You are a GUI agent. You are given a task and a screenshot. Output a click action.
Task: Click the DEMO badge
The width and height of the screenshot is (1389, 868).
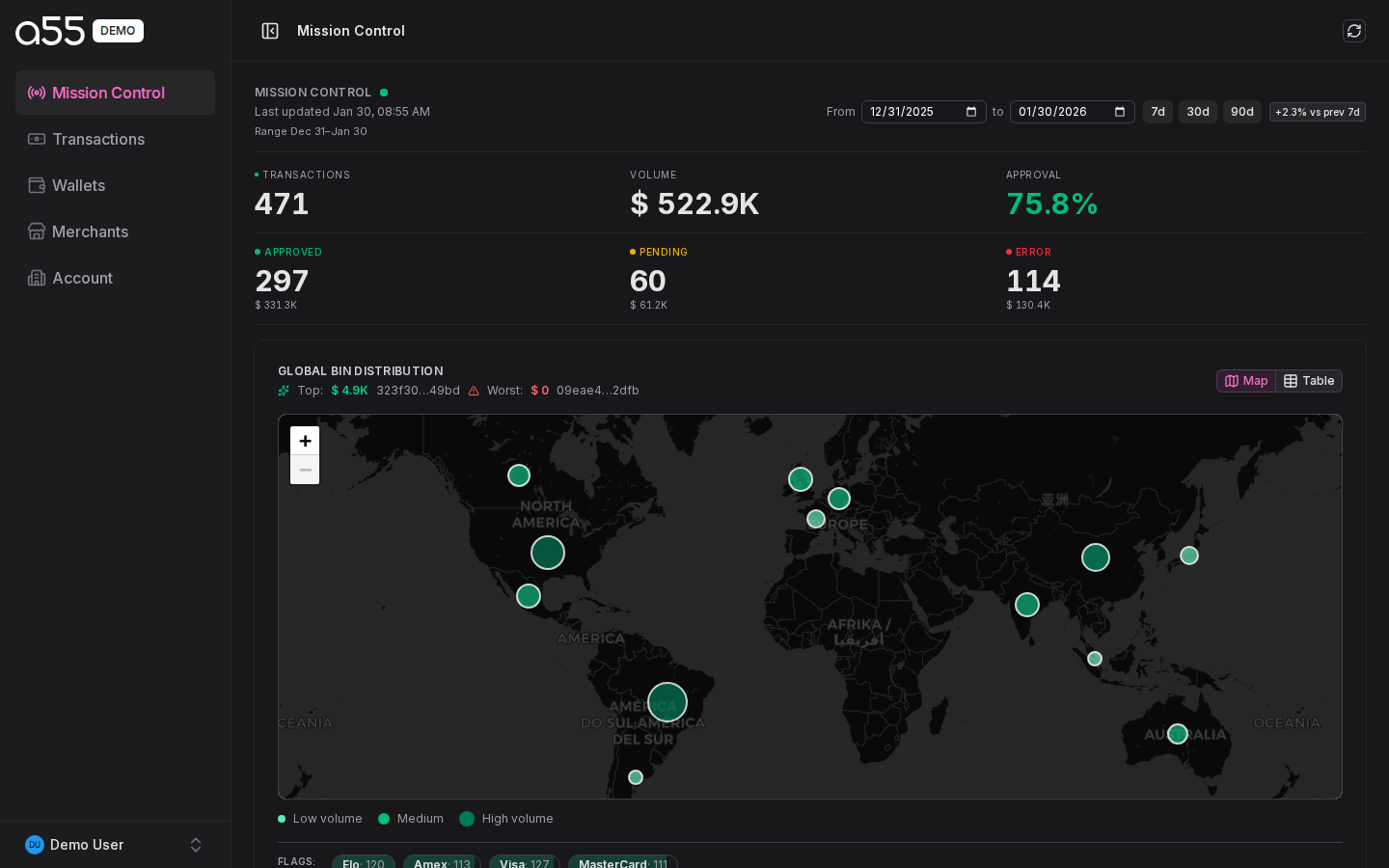pos(118,31)
